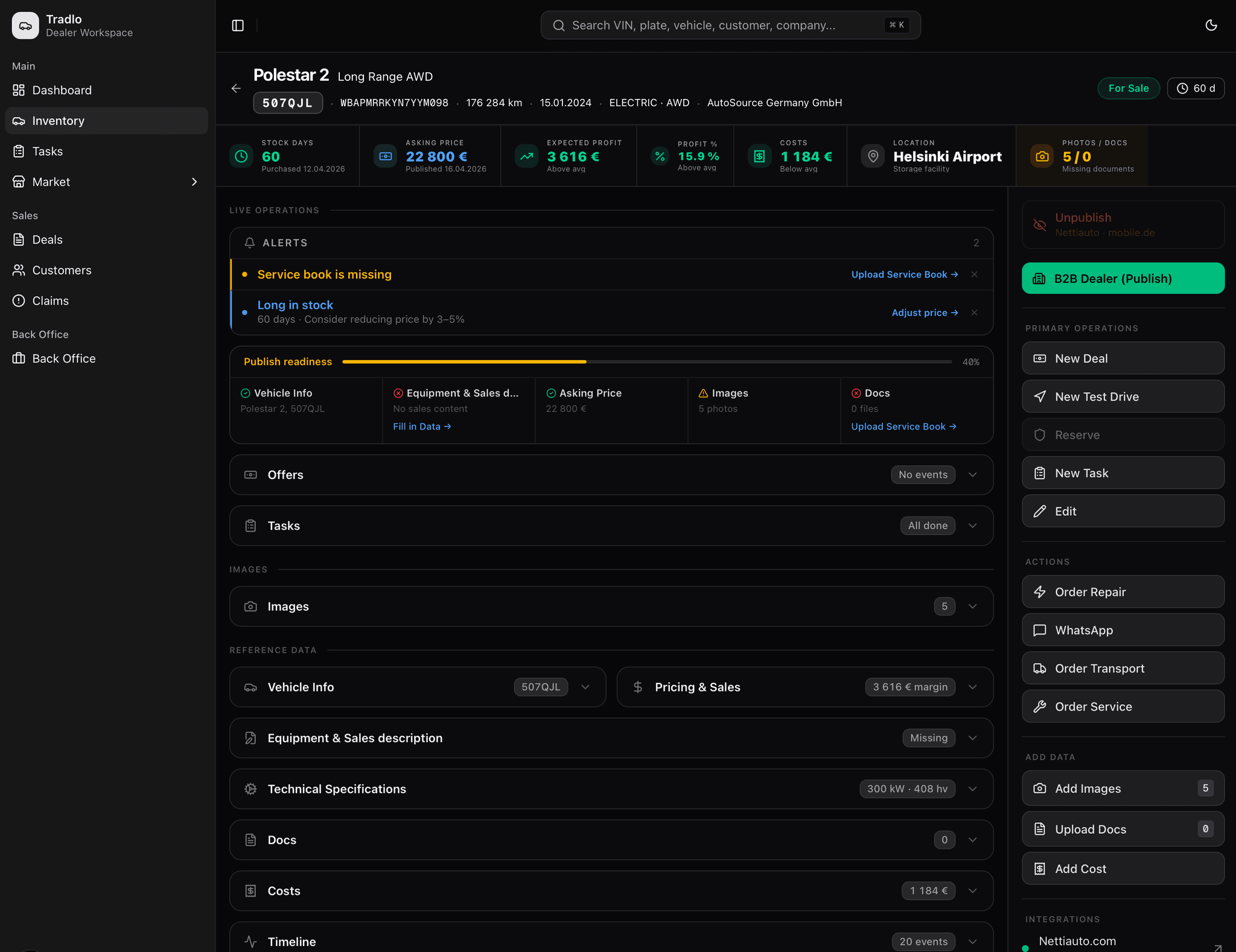Select Inventory in sidebar
Image resolution: width=1236 pixels, height=952 pixels.
pyautogui.click(x=106, y=121)
